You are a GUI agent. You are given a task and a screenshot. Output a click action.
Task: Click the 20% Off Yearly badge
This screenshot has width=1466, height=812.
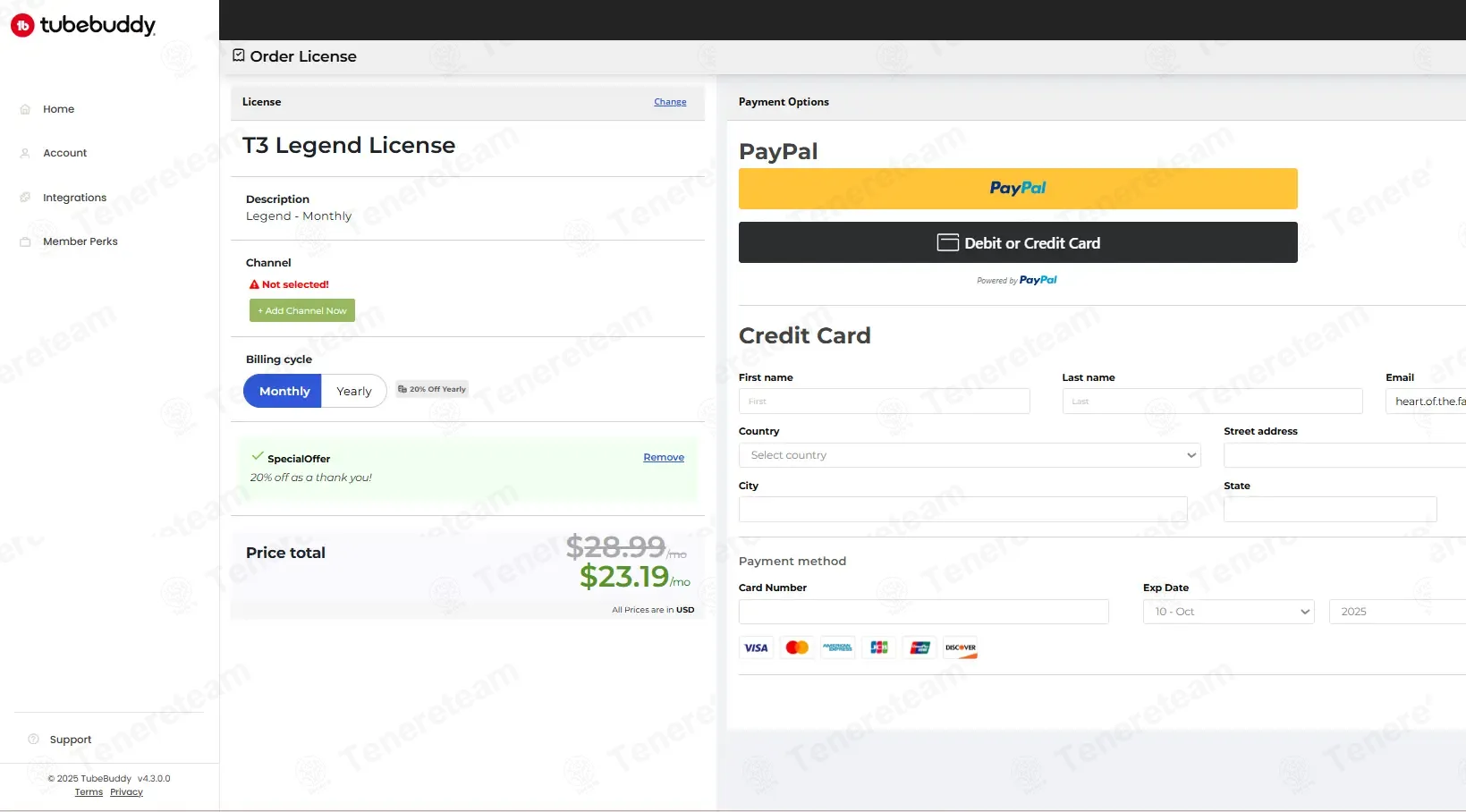(x=432, y=389)
